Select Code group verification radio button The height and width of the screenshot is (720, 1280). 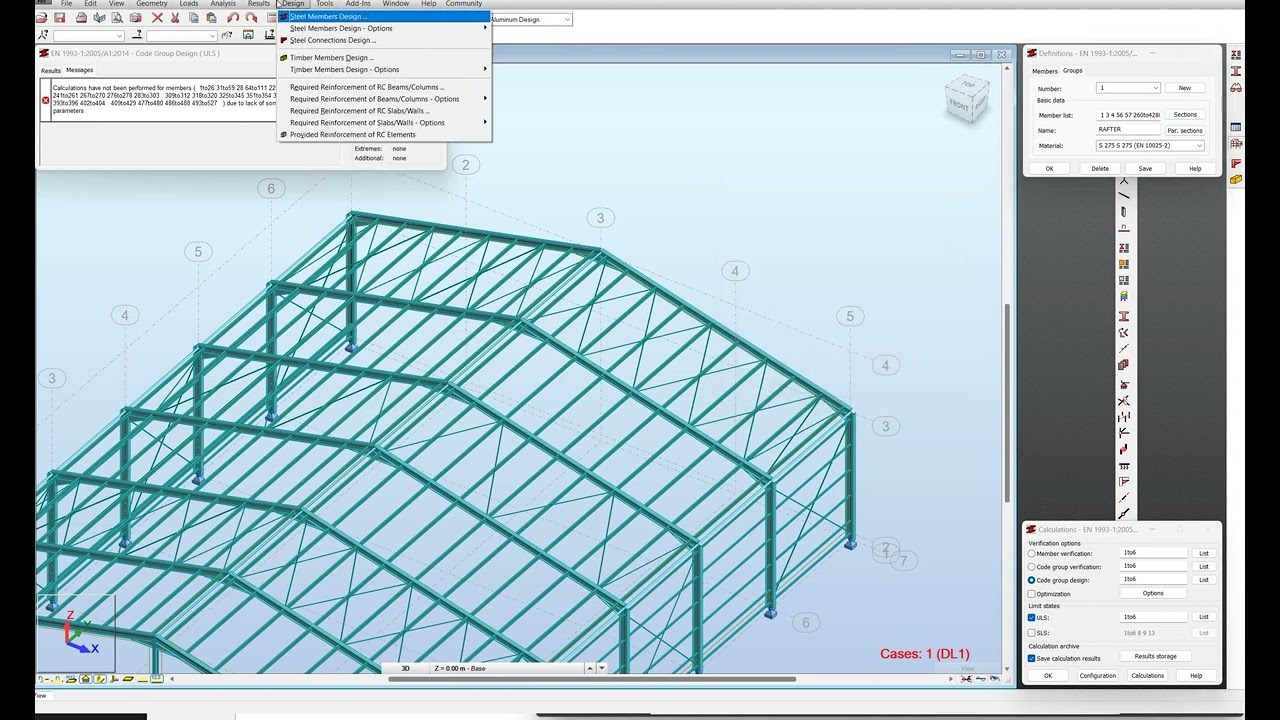click(x=1032, y=567)
